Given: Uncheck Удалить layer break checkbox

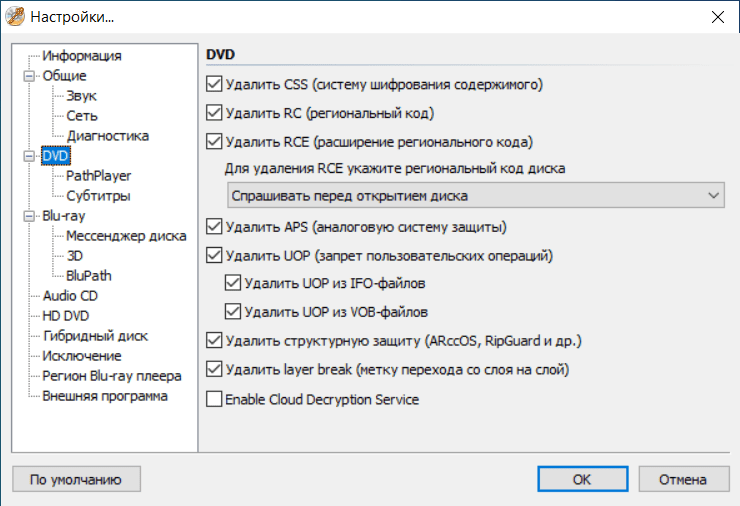Looking at the screenshot, I should (x=213, y=370).
